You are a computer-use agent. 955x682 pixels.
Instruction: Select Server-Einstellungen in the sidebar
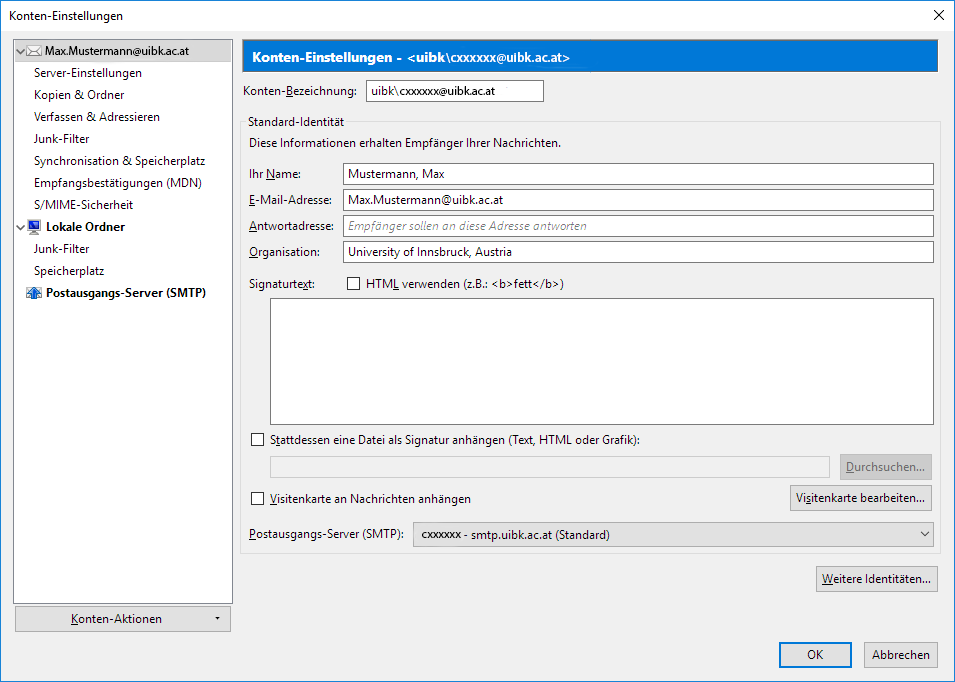pyautogui.click(x=88, y=73)
